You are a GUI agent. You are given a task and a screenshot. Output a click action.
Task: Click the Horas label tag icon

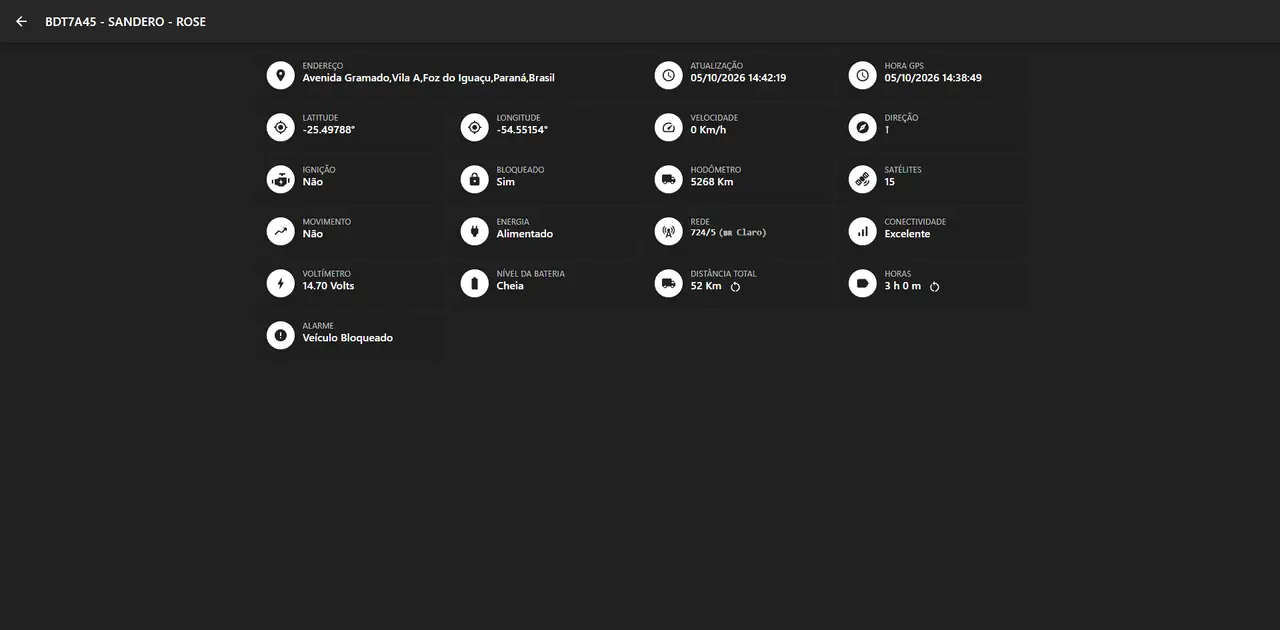(862, 283)
